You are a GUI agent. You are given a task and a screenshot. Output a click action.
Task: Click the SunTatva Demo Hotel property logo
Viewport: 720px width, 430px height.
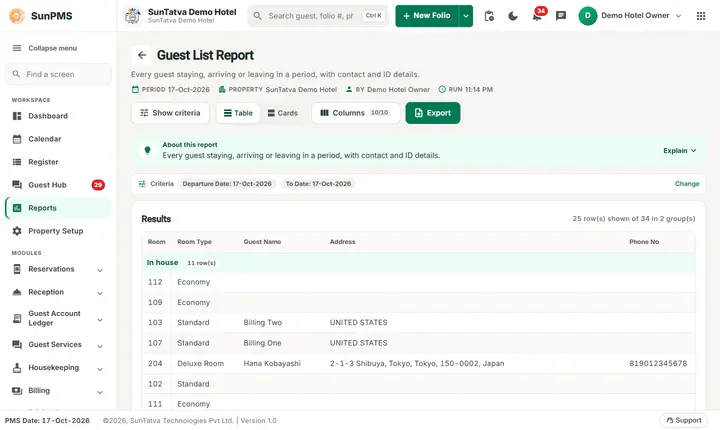(x=133, y=16)
